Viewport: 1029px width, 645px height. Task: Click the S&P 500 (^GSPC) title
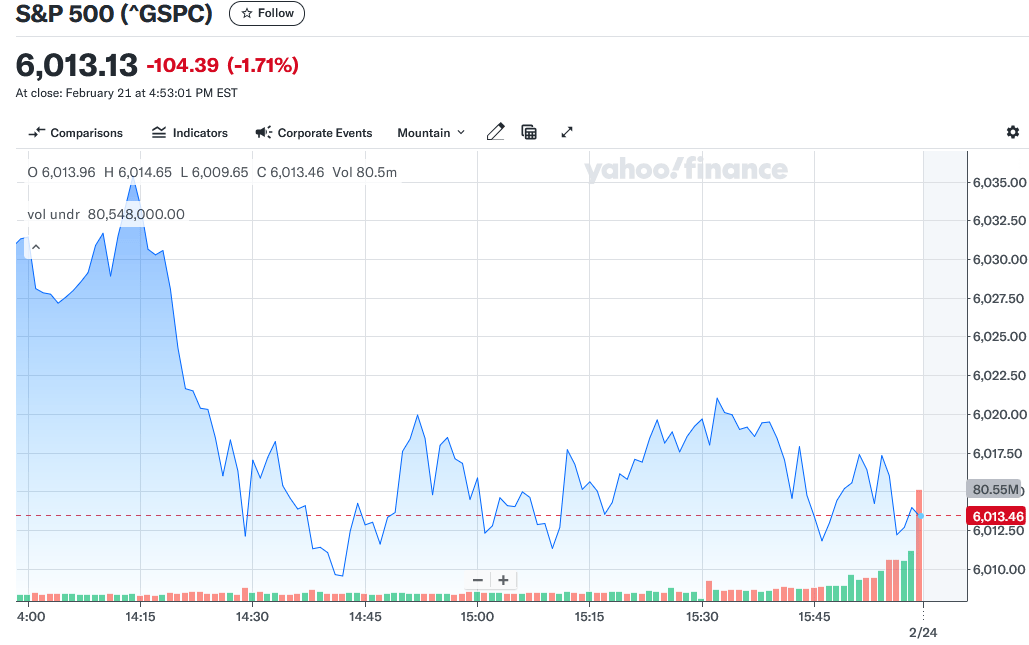pos(114,13)
